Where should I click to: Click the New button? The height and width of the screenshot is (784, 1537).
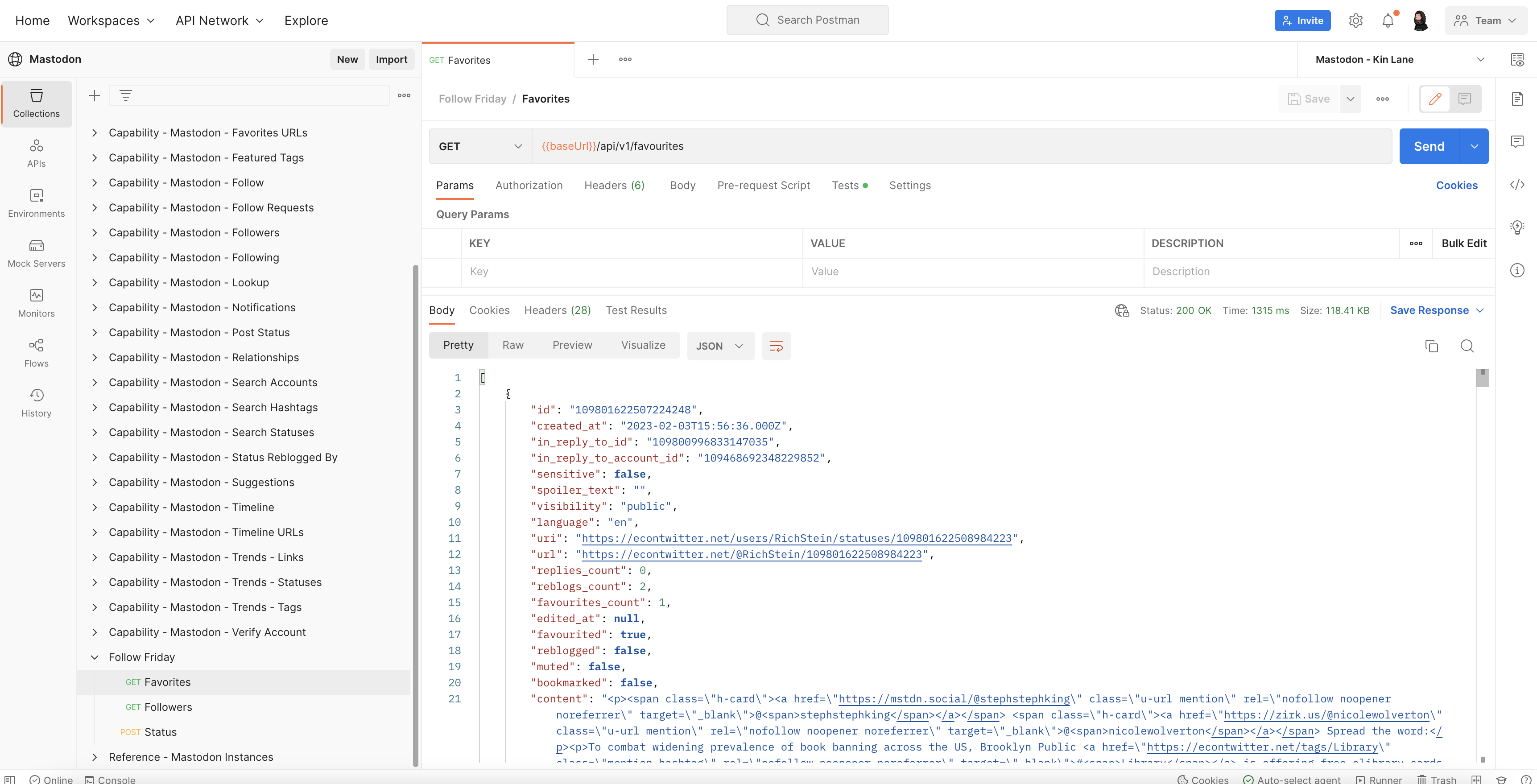click(347, 59)
